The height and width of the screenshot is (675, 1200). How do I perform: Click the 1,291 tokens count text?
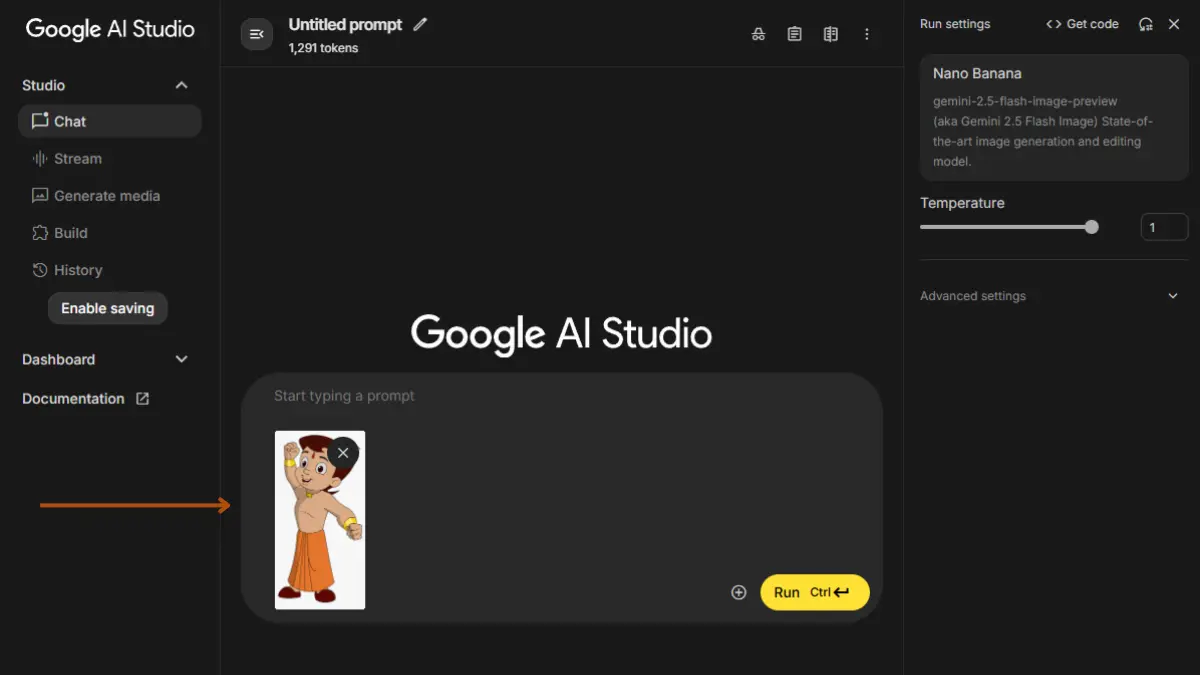click(323, 48)
